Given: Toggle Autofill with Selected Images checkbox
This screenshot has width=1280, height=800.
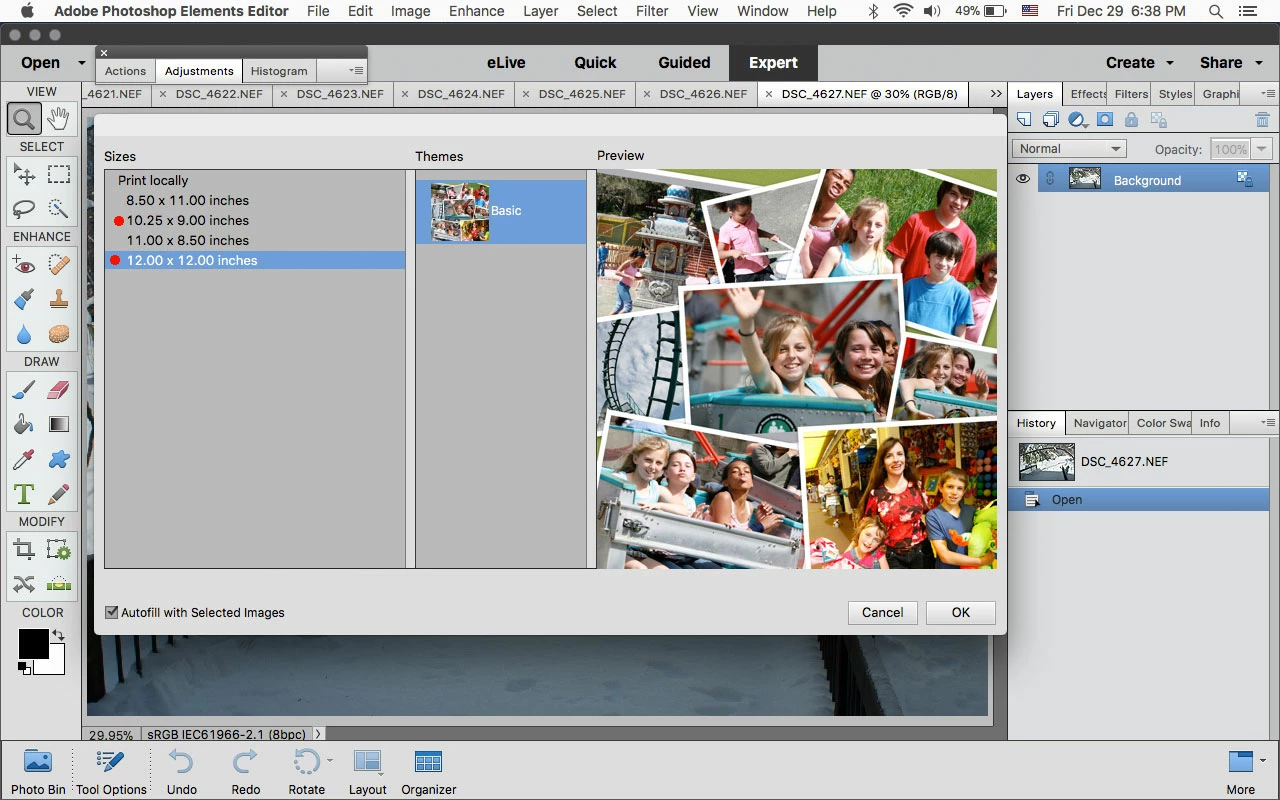Looking at the screenshot, I should point(112,612).
